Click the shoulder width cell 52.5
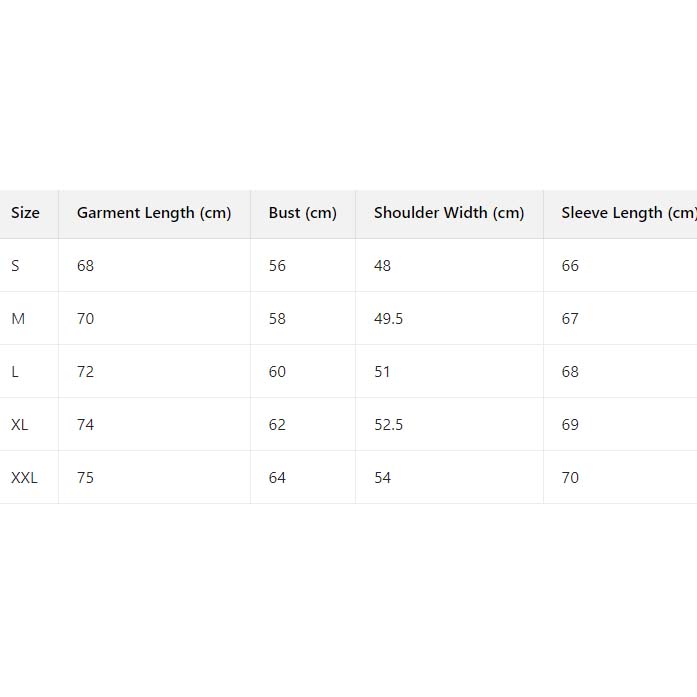The width and height of the screenshot is (697, 697). tap(389, 425)
